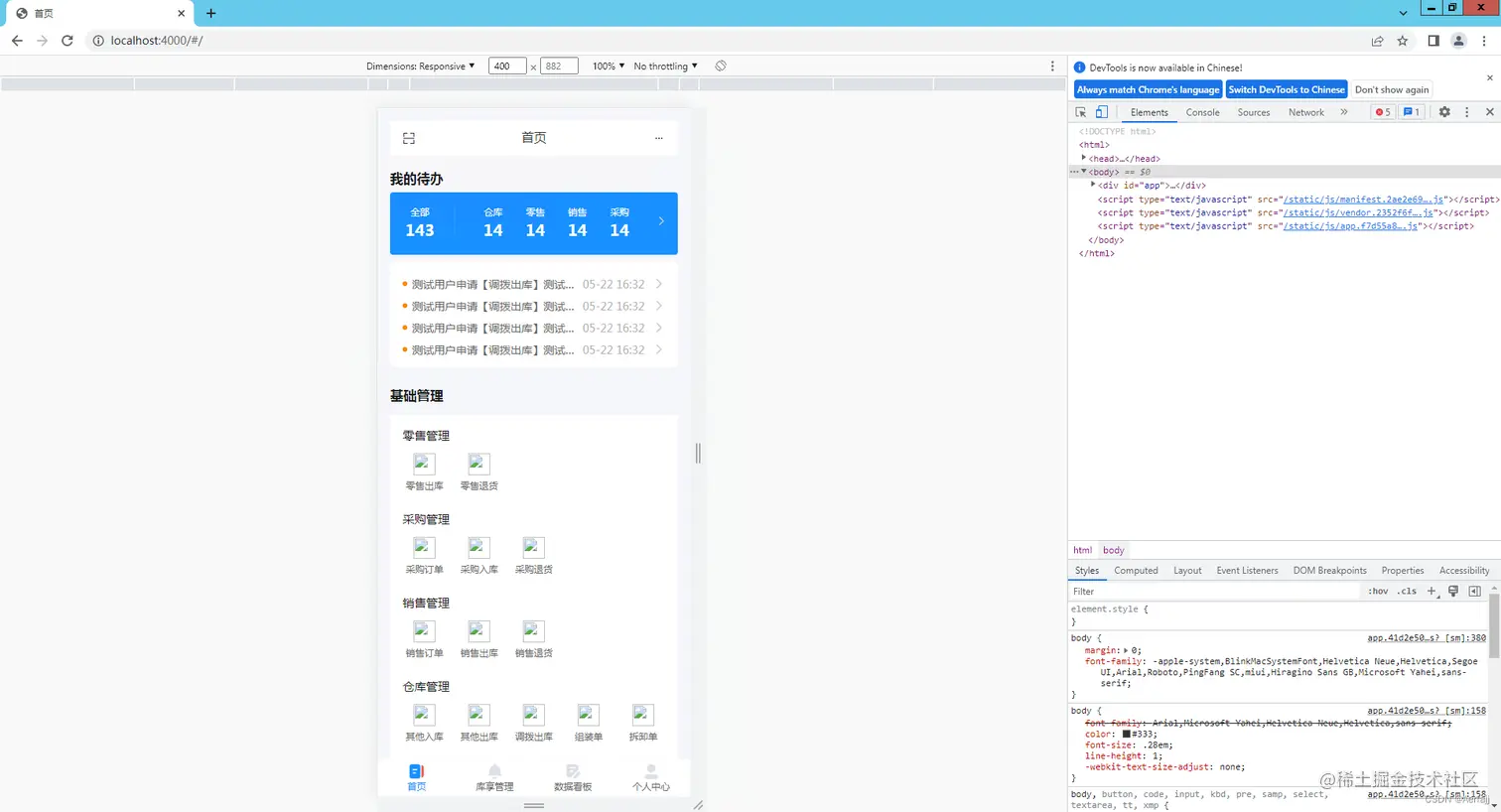
Task: Select 全部 143 todo count
Action: click(420, 222)
